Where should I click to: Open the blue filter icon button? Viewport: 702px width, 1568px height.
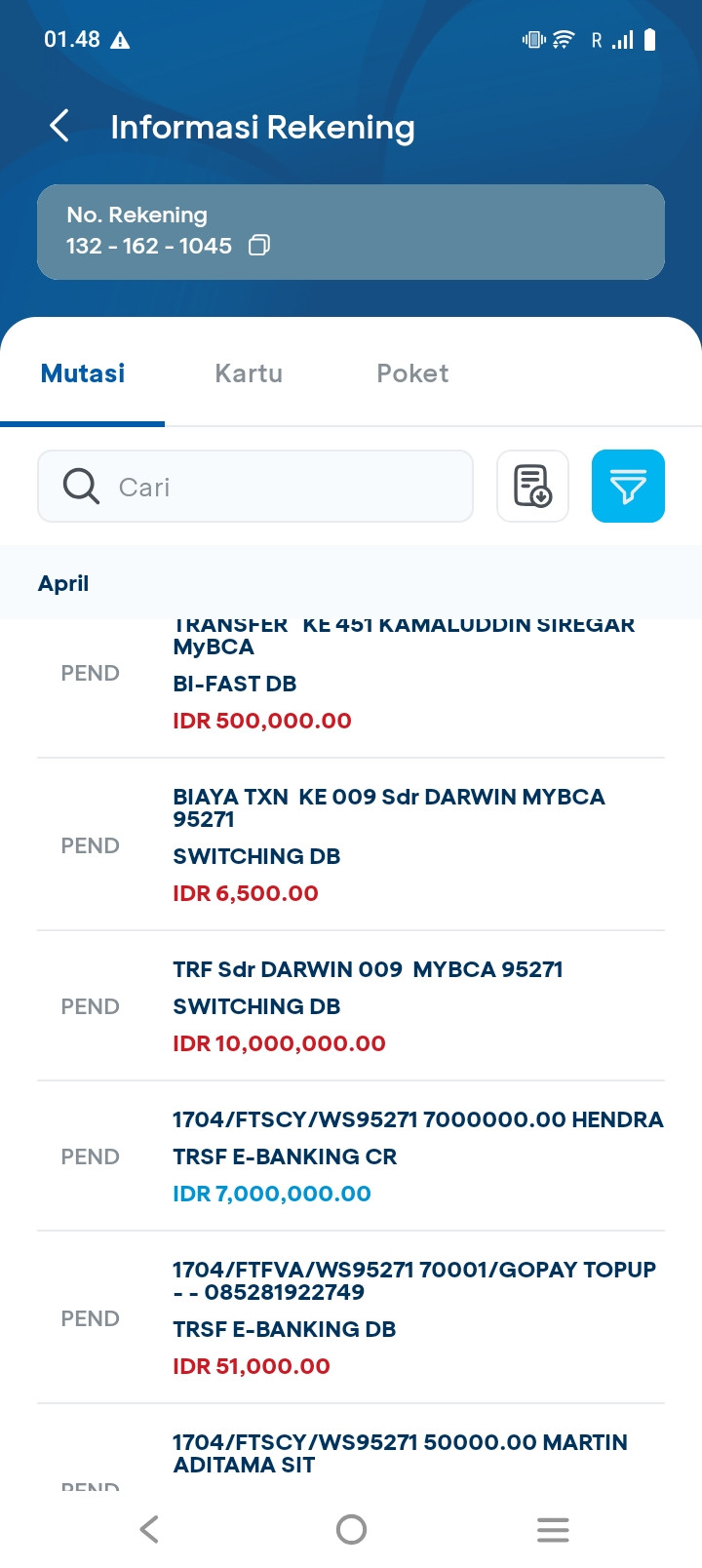click(628, 486)
